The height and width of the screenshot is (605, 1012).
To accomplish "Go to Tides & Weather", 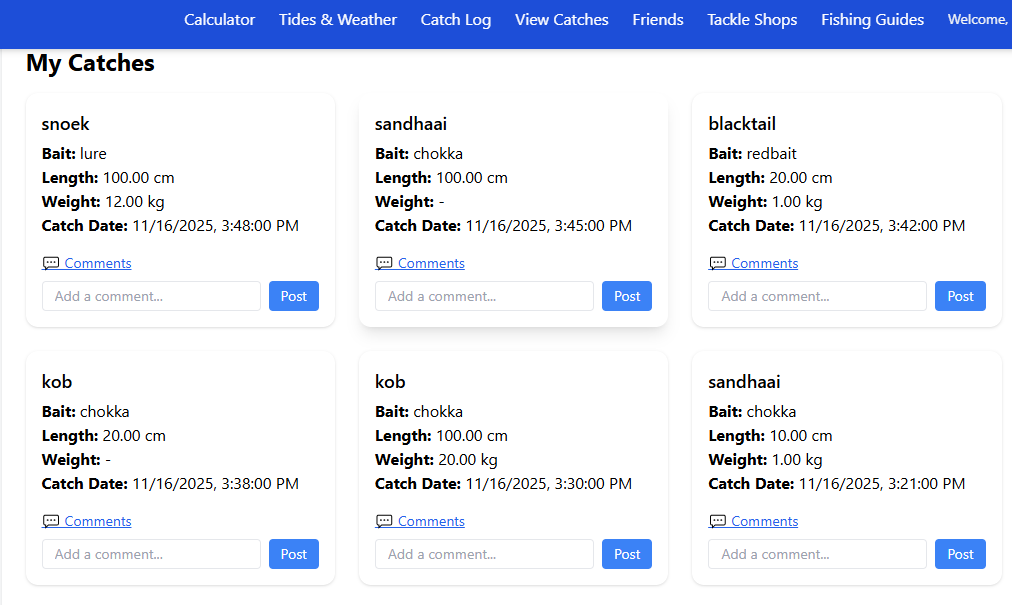I will point(338,20).
